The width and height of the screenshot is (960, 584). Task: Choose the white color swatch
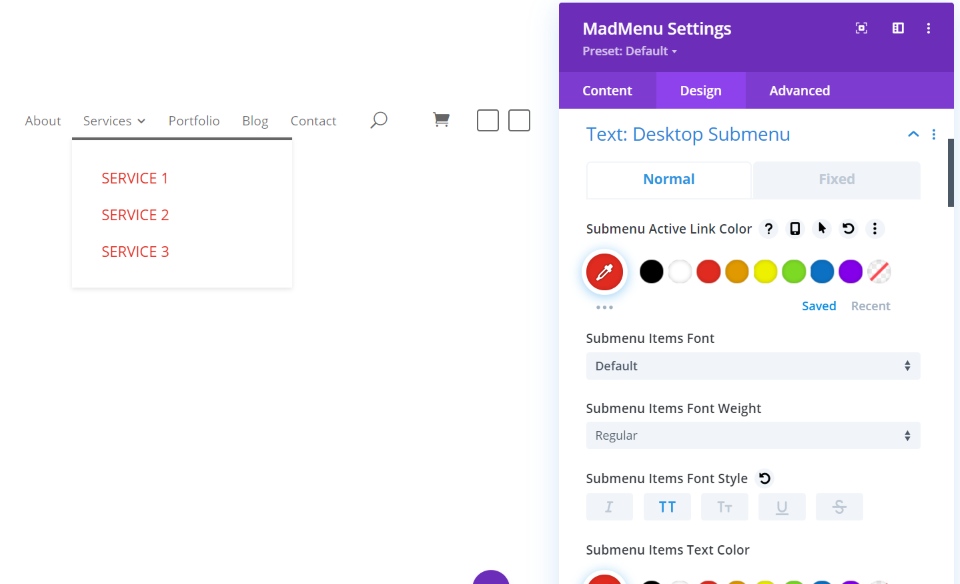point(680,272)
